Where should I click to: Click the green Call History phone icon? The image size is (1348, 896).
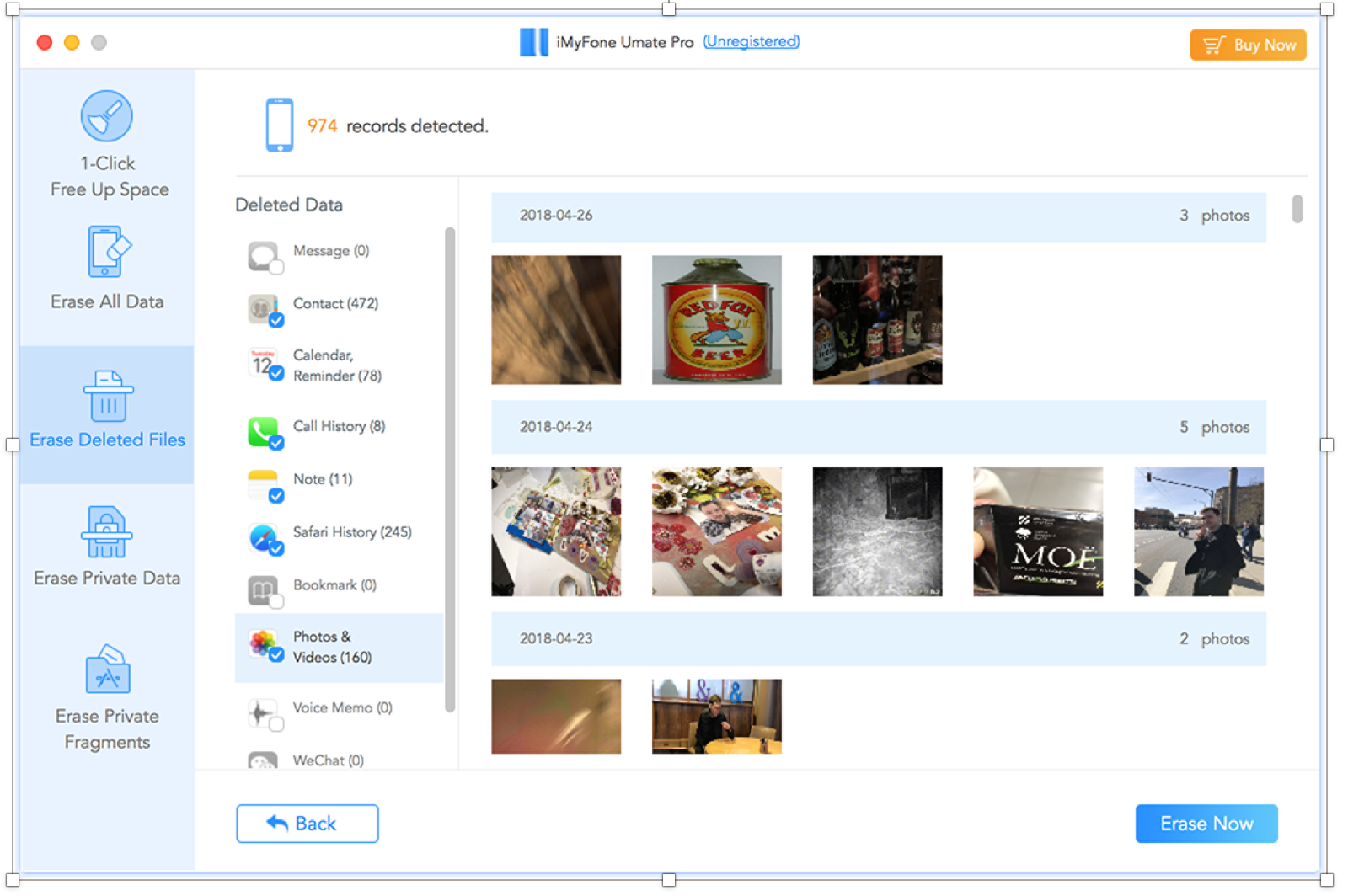tap(263, 431)
